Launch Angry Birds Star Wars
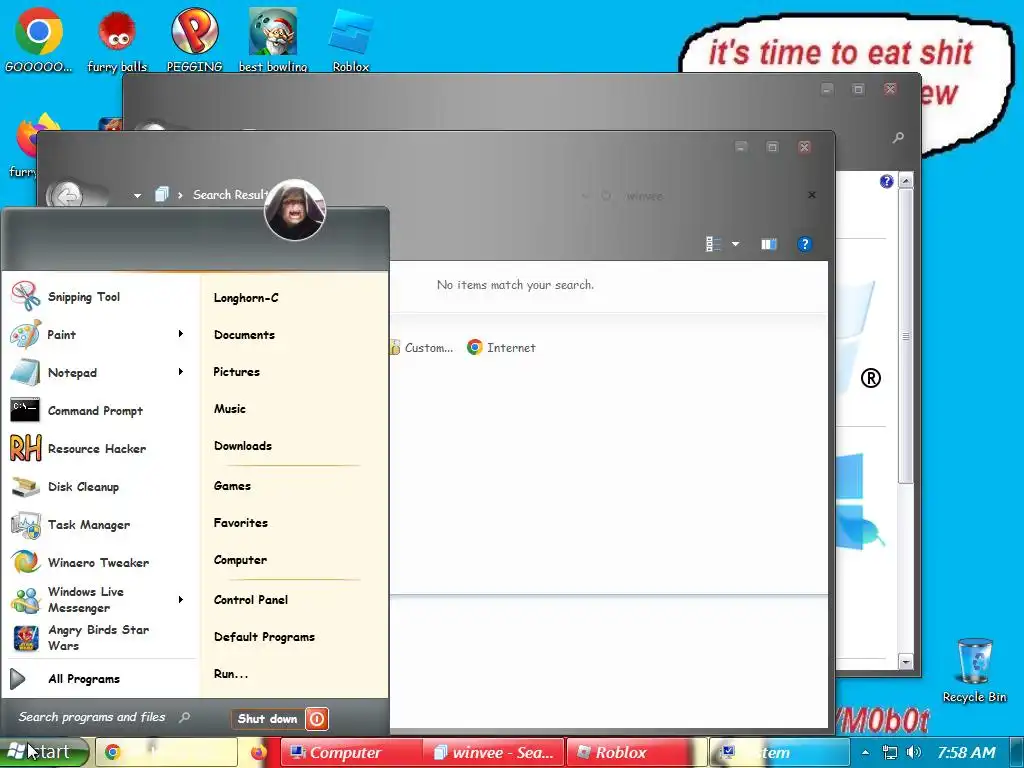 point(99,637)
